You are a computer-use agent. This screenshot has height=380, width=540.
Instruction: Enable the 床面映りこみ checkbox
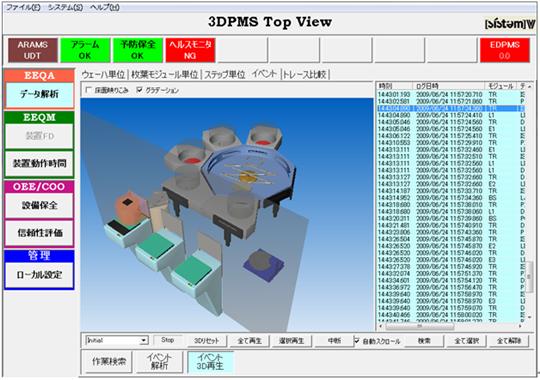tap(89, 90)
